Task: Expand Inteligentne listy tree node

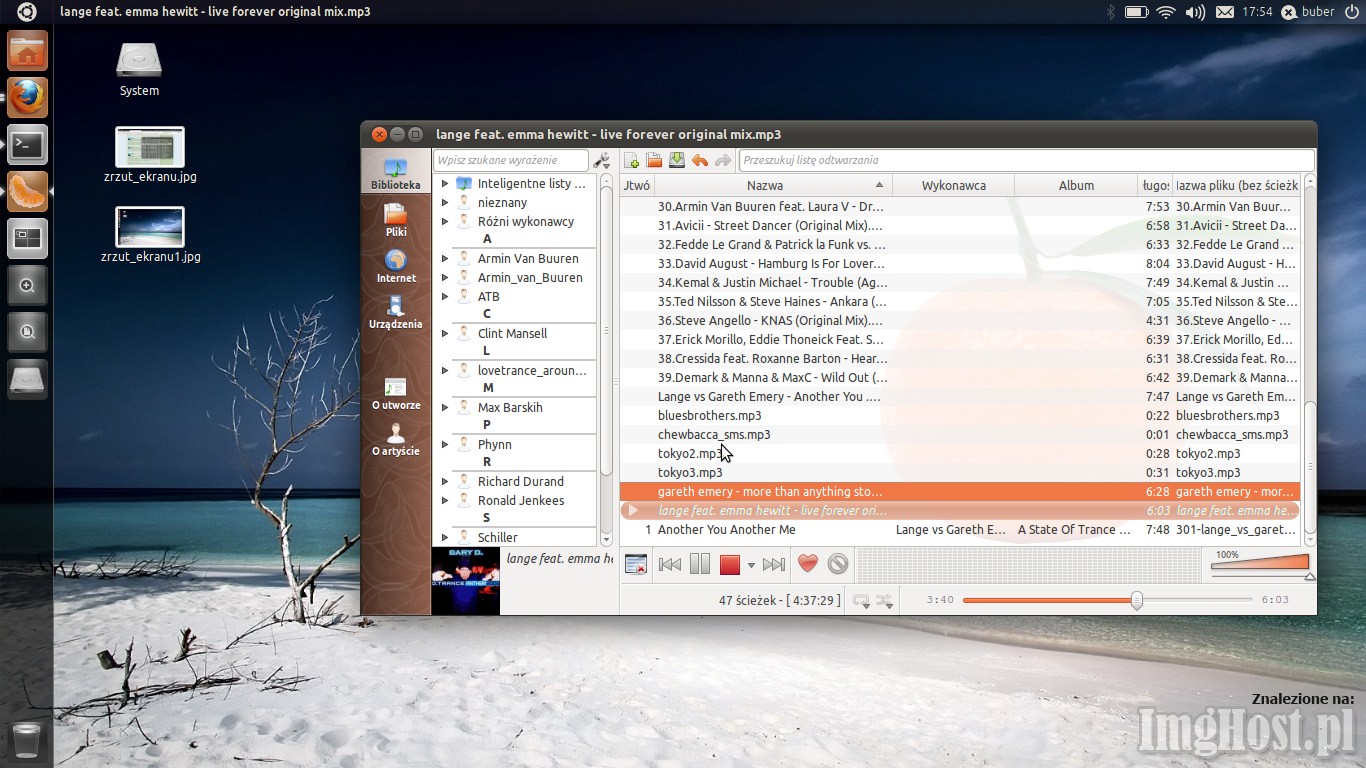Action: (445, 184)
